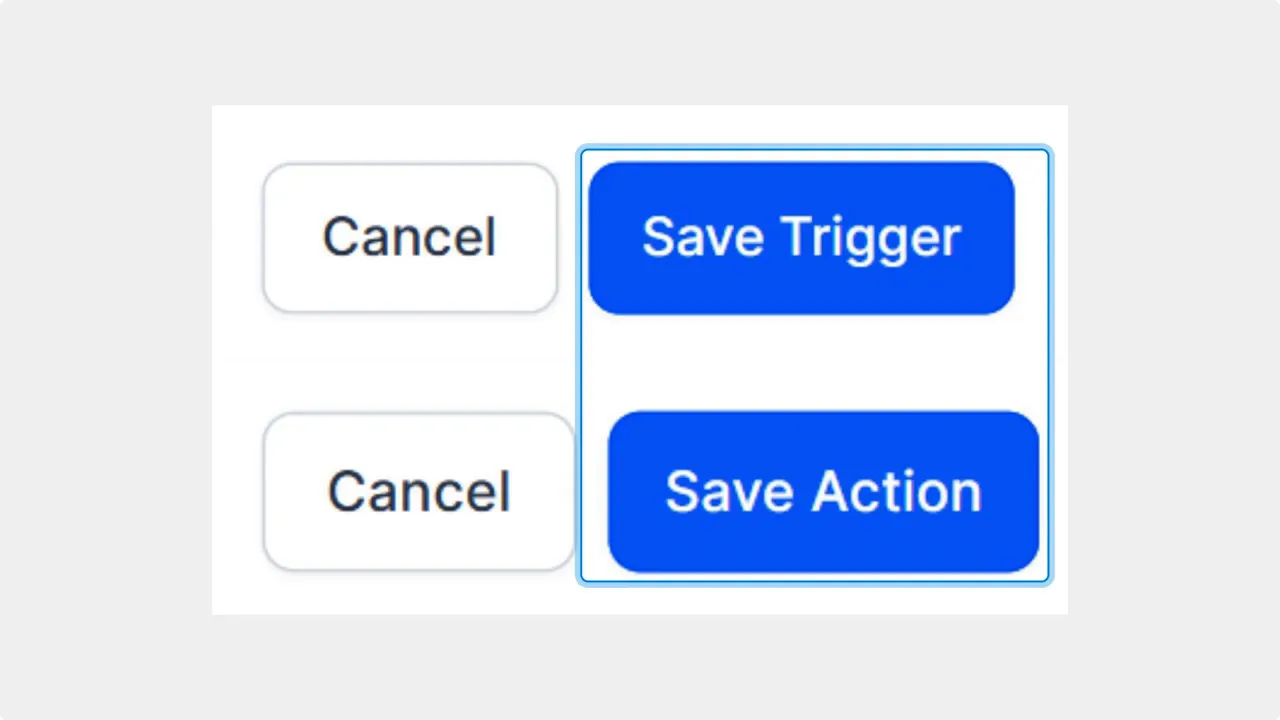Click inside the highlighted selection region

click(814, 365)
